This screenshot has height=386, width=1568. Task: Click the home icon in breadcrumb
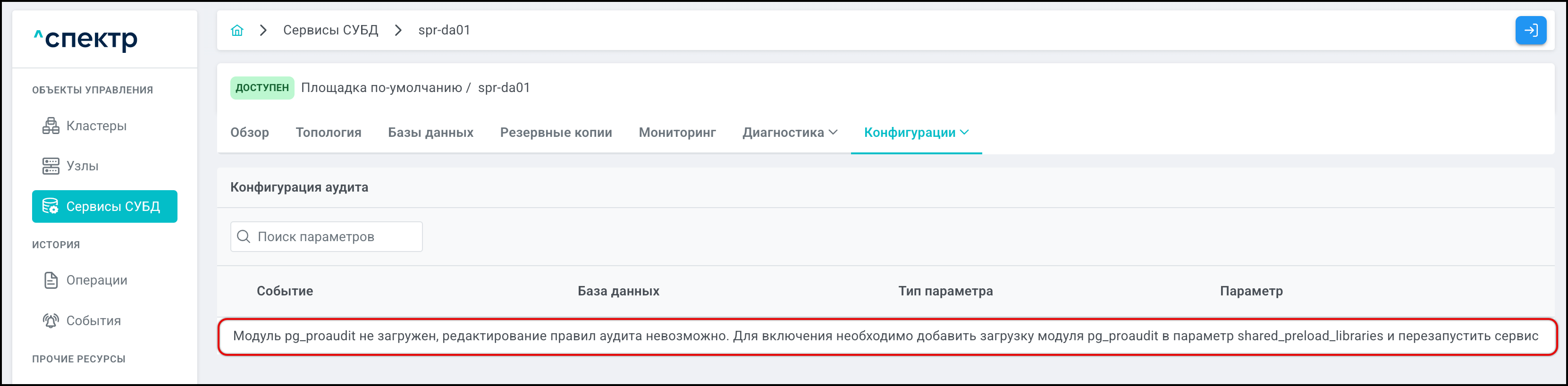(237, 31)
